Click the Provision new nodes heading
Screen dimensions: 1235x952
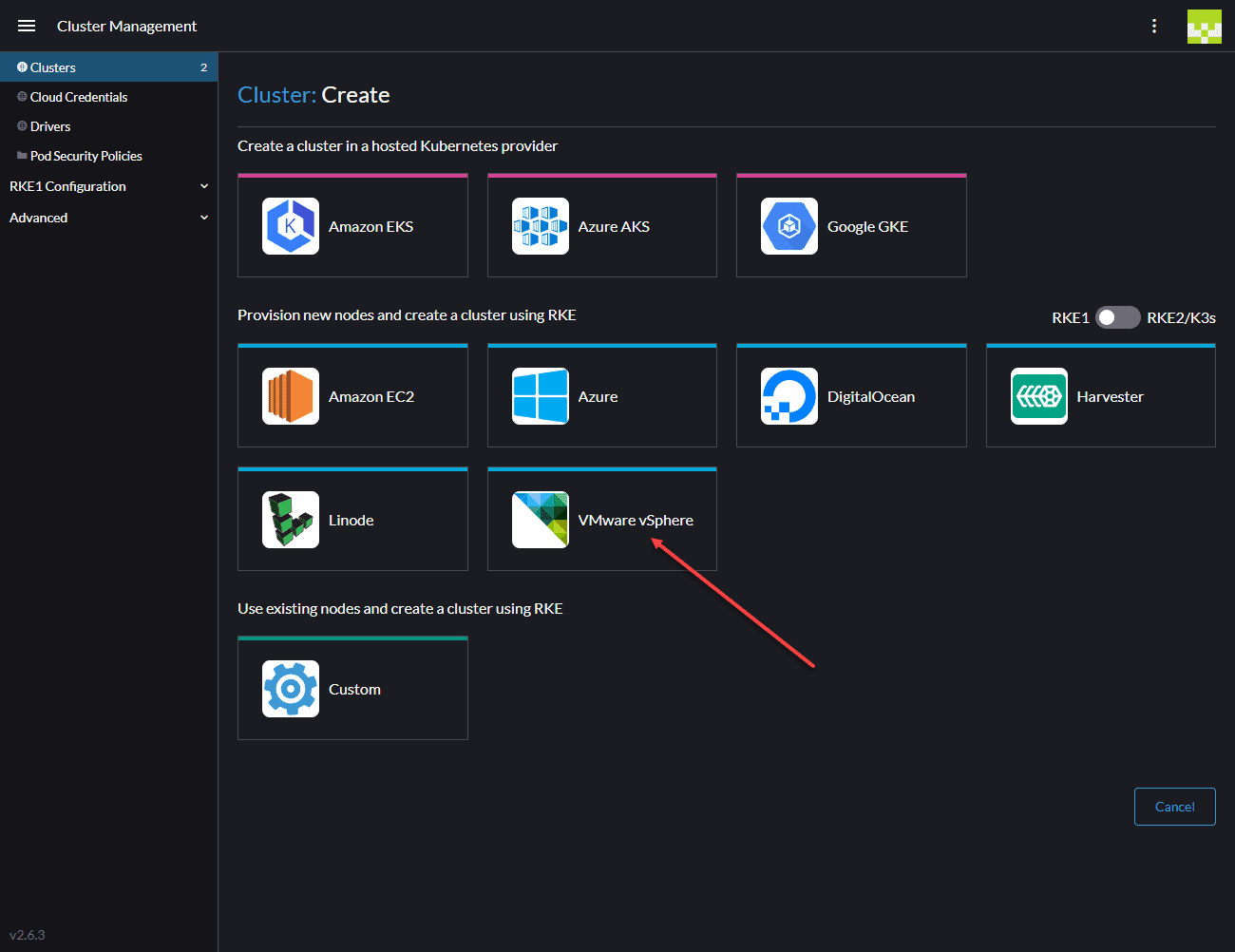(x=407, y=314)
